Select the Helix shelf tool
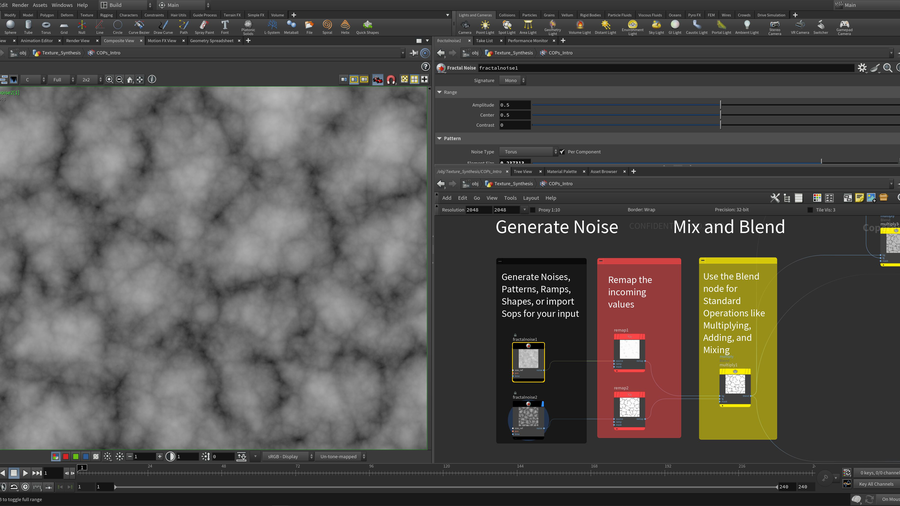 345,27
